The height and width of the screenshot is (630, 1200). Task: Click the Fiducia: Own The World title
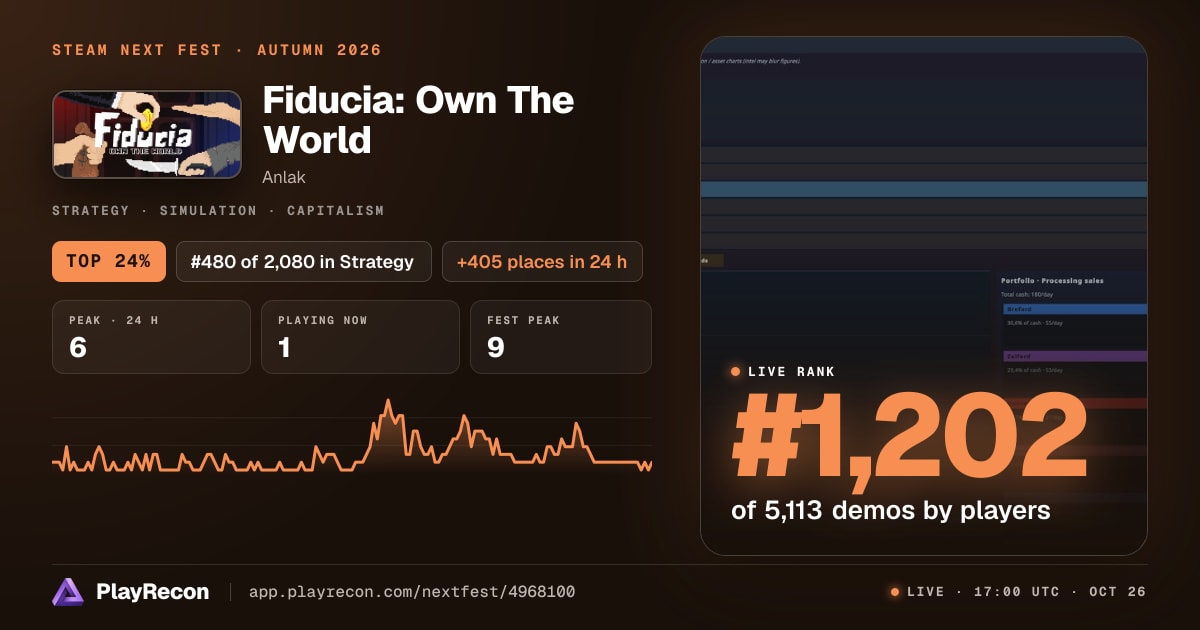click(418, 120)
